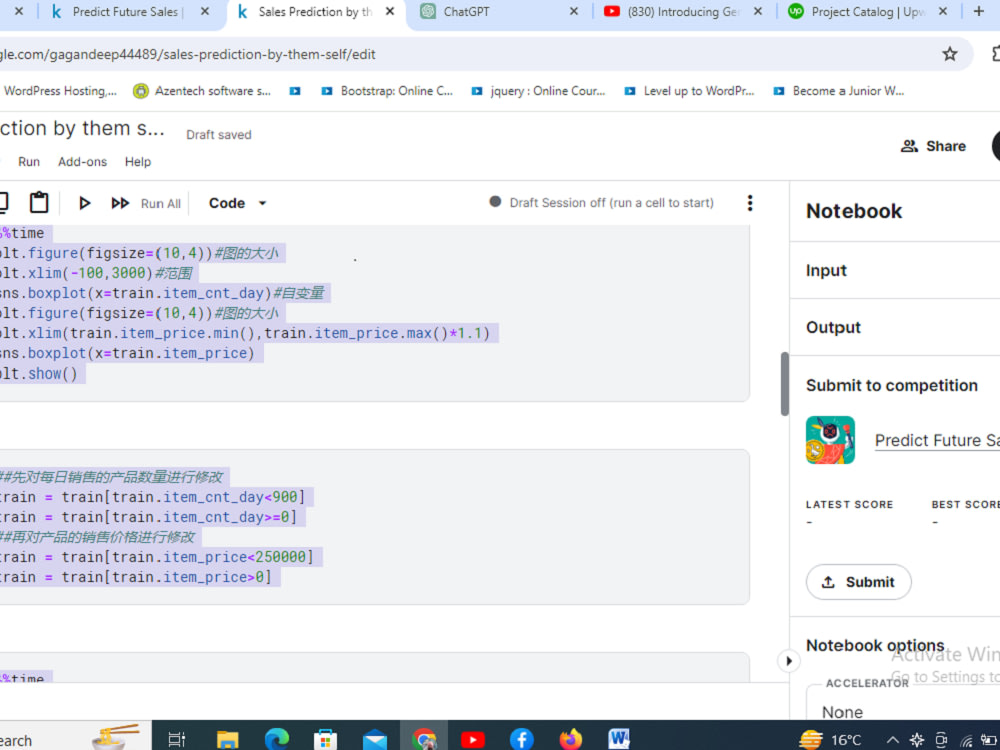The image size is (1000, 750).
Task: Open File Explorer from taskbar
Action: click(x=227, y=739)
